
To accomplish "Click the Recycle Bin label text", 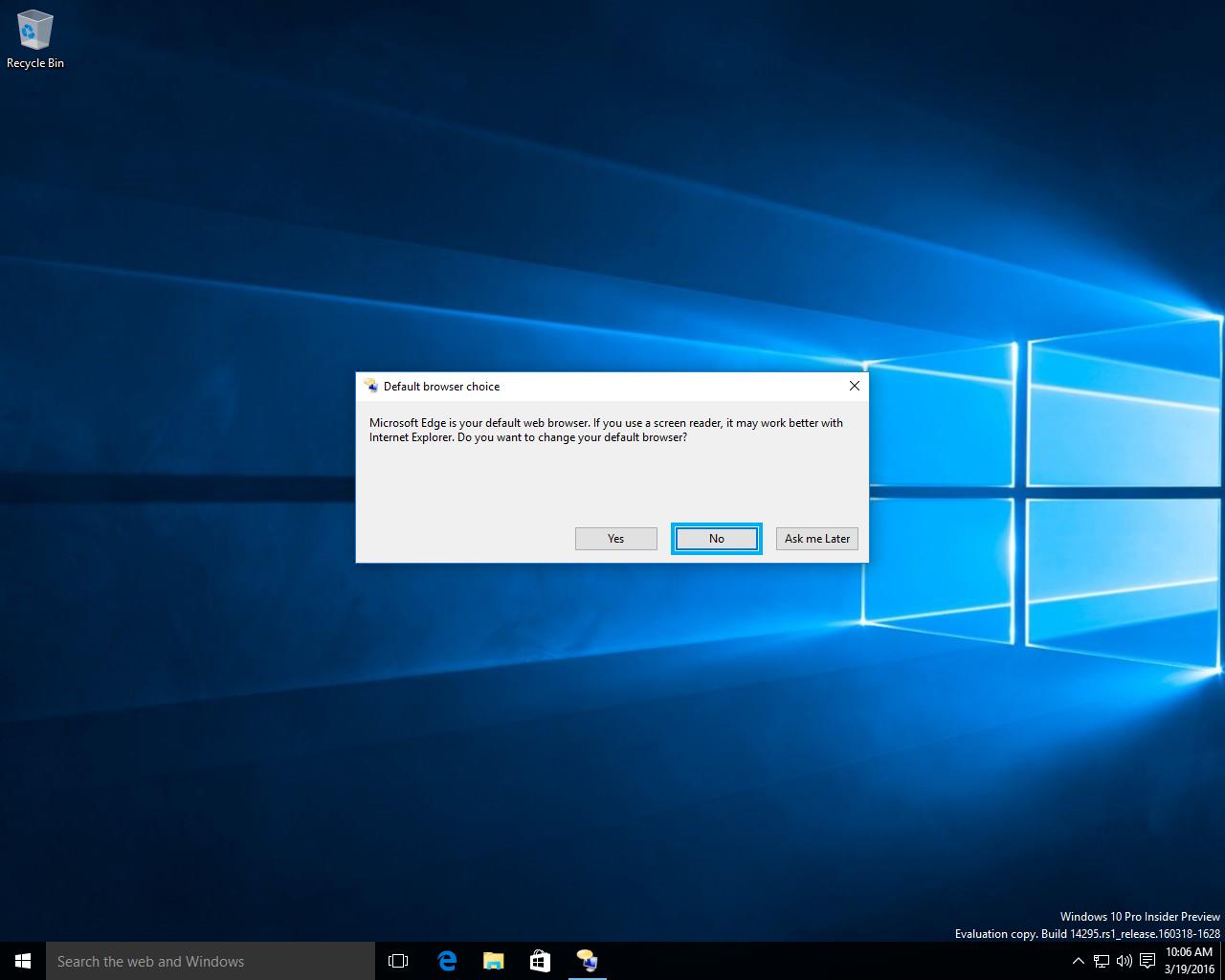I will pos(35,63).
